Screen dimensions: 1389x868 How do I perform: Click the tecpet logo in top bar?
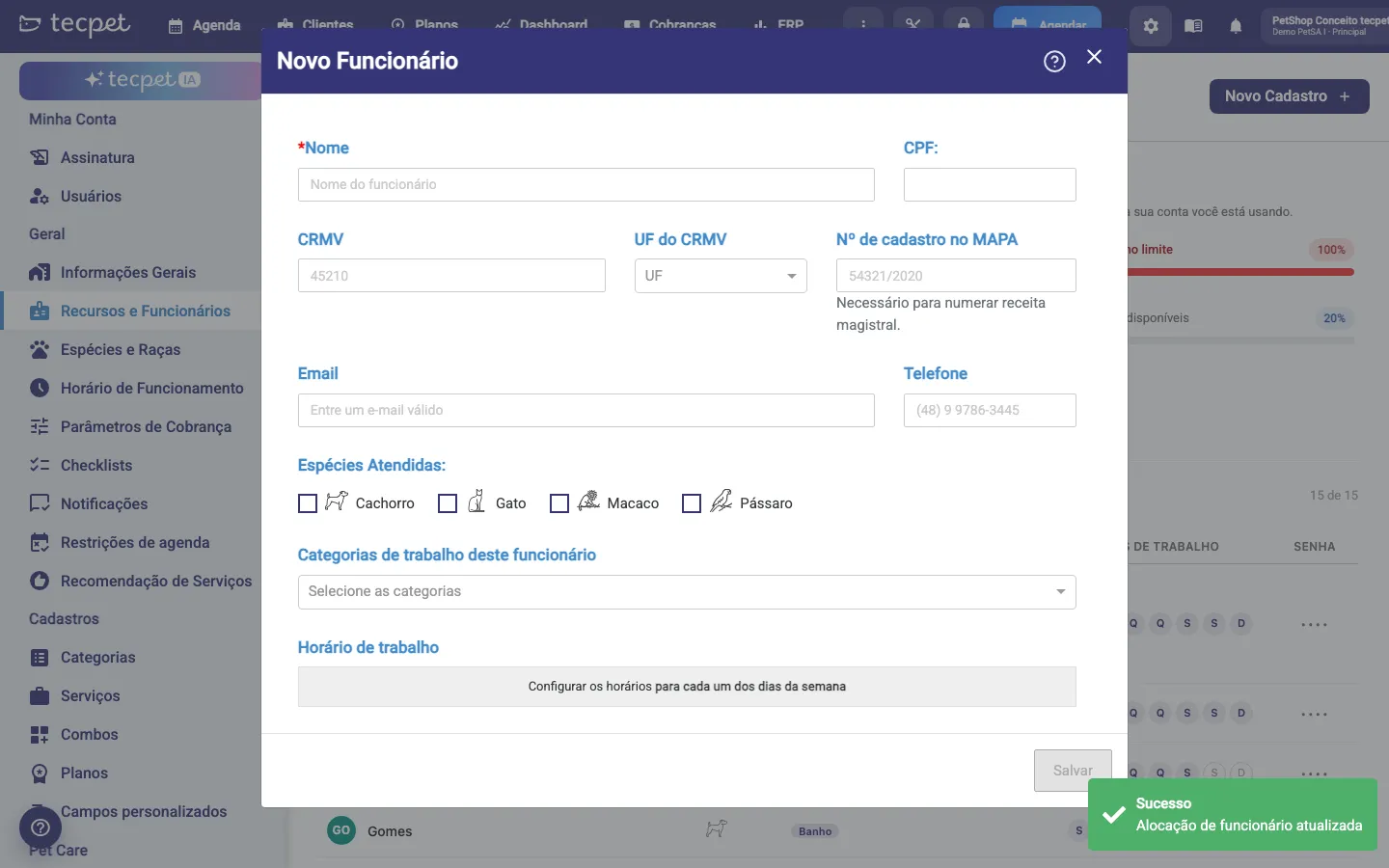coord(75,24)
